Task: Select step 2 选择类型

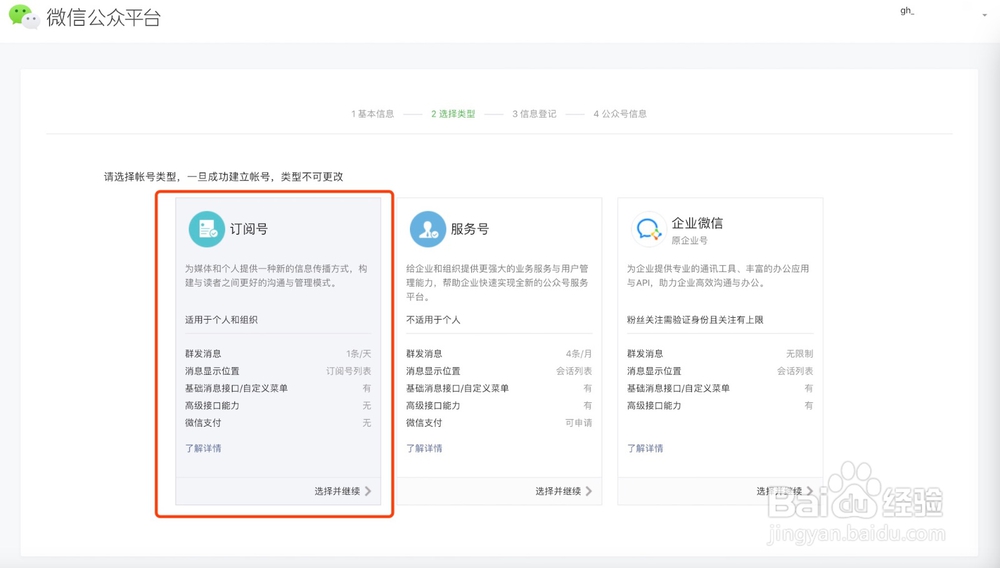Action: coord(453,114)
